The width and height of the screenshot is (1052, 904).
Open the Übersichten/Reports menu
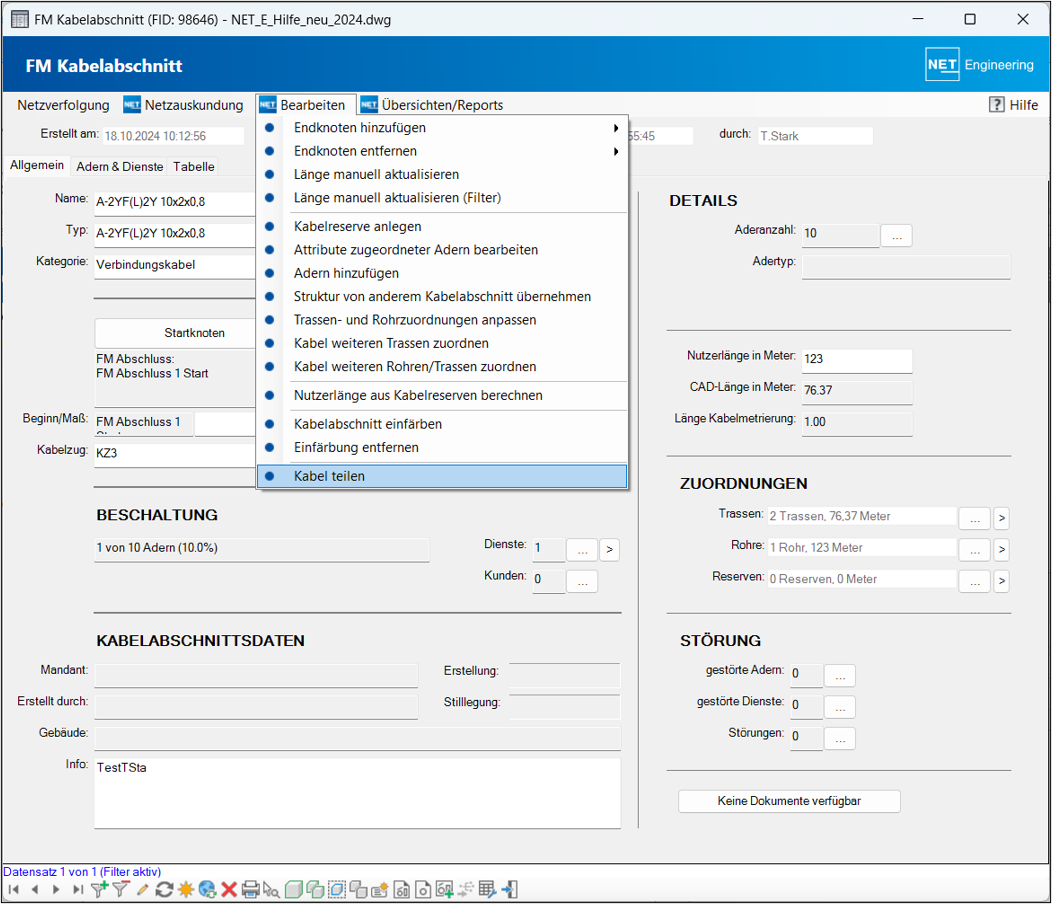tap(433, 105)
